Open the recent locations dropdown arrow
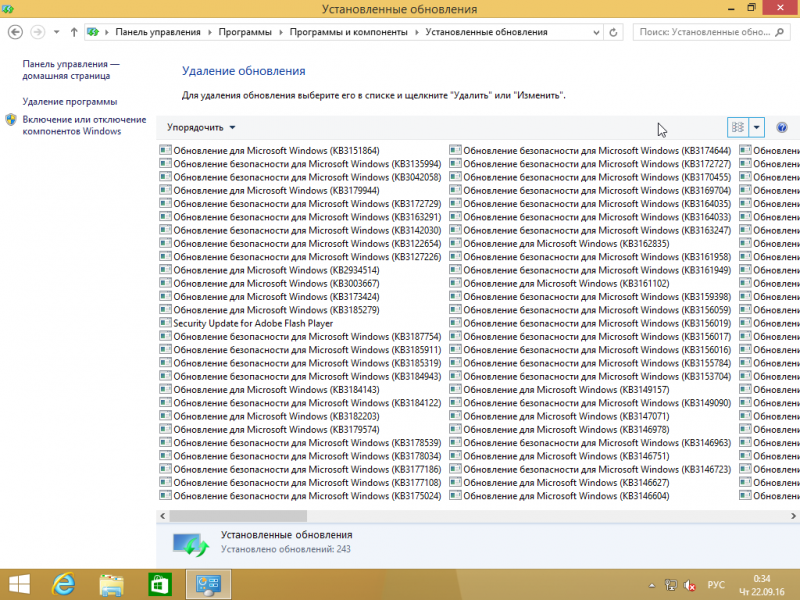 pyautogui.click(x=57, y=32)
